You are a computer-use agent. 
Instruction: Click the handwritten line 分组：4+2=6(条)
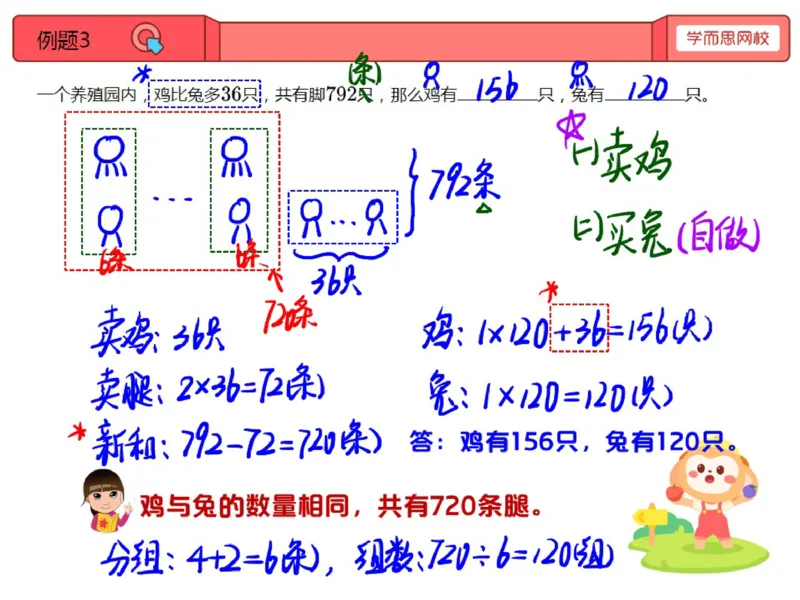[x=211, y=556]
